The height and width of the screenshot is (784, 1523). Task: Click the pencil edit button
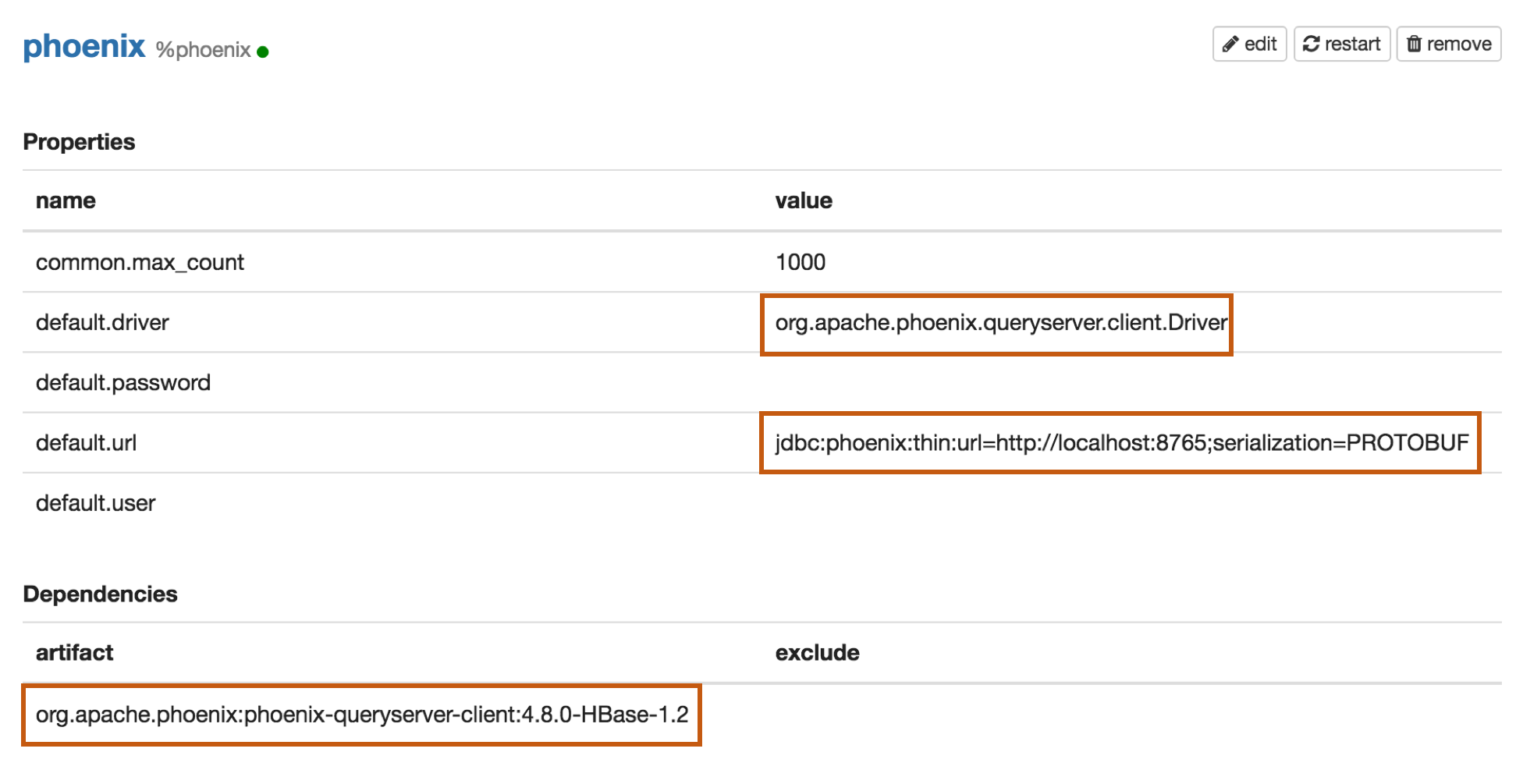tap(1249, 44)
